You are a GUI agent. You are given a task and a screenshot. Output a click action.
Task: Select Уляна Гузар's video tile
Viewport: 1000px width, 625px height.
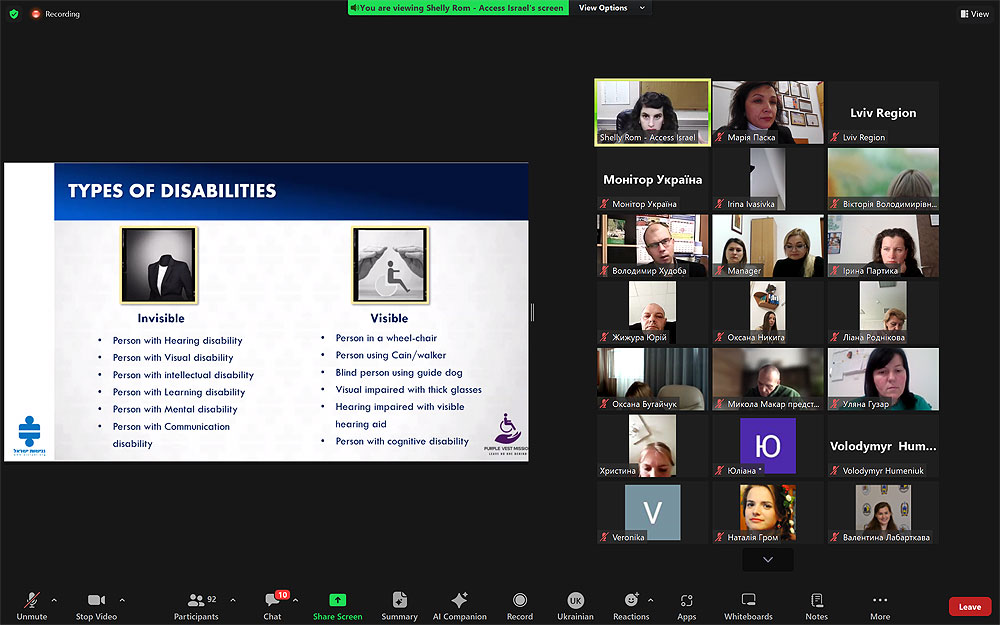tap(883, 379)
